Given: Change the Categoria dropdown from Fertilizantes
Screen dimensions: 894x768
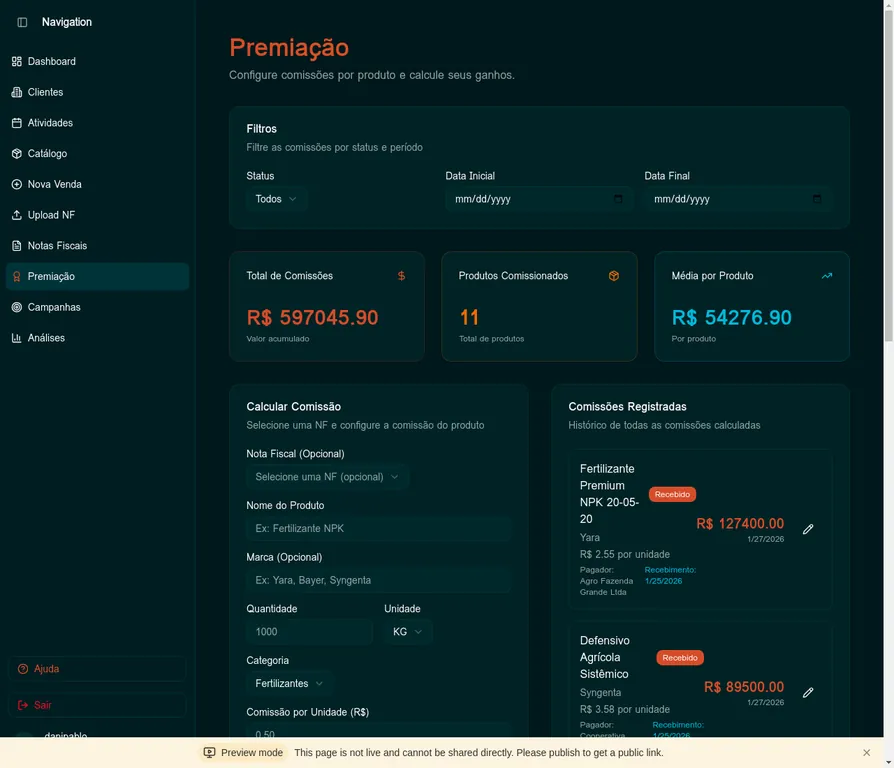Looking at the screenshot, I should (288, 683).
